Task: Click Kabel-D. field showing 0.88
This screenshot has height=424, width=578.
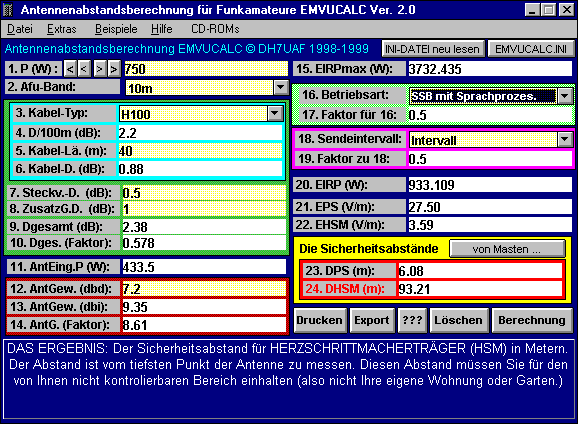Action: pos(200,169)
